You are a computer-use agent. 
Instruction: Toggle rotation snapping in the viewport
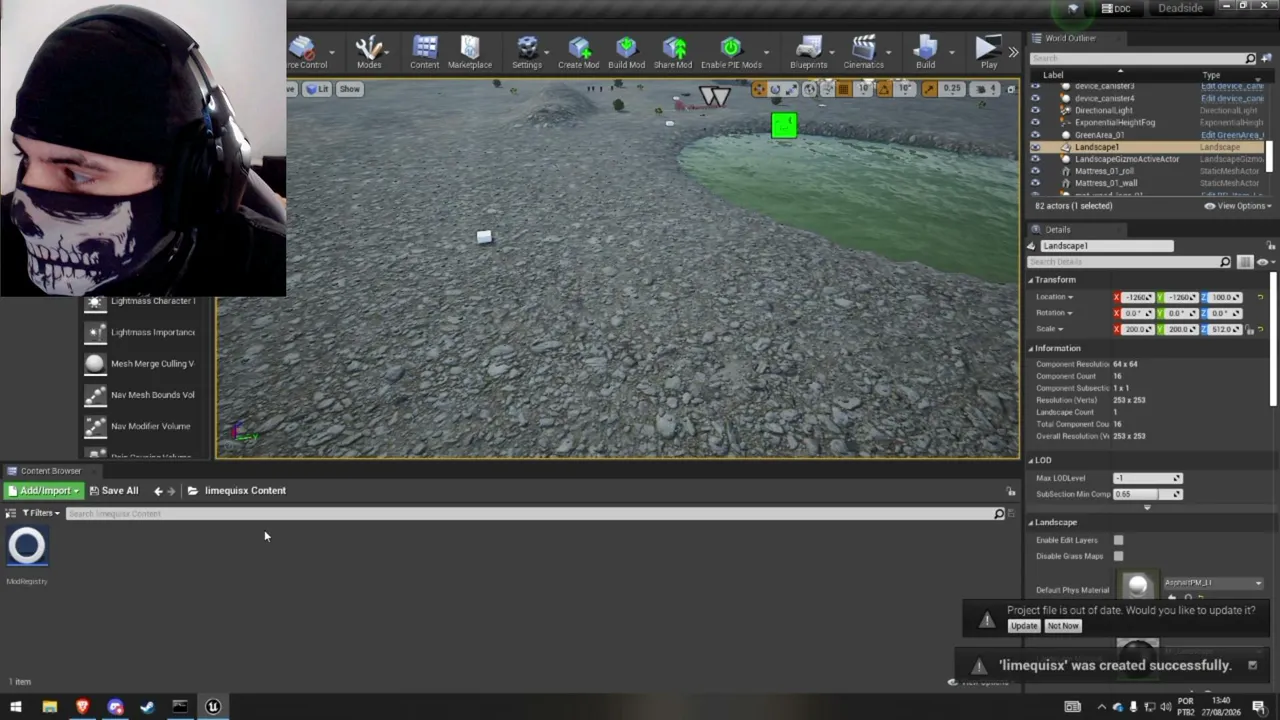click(884, 89)
